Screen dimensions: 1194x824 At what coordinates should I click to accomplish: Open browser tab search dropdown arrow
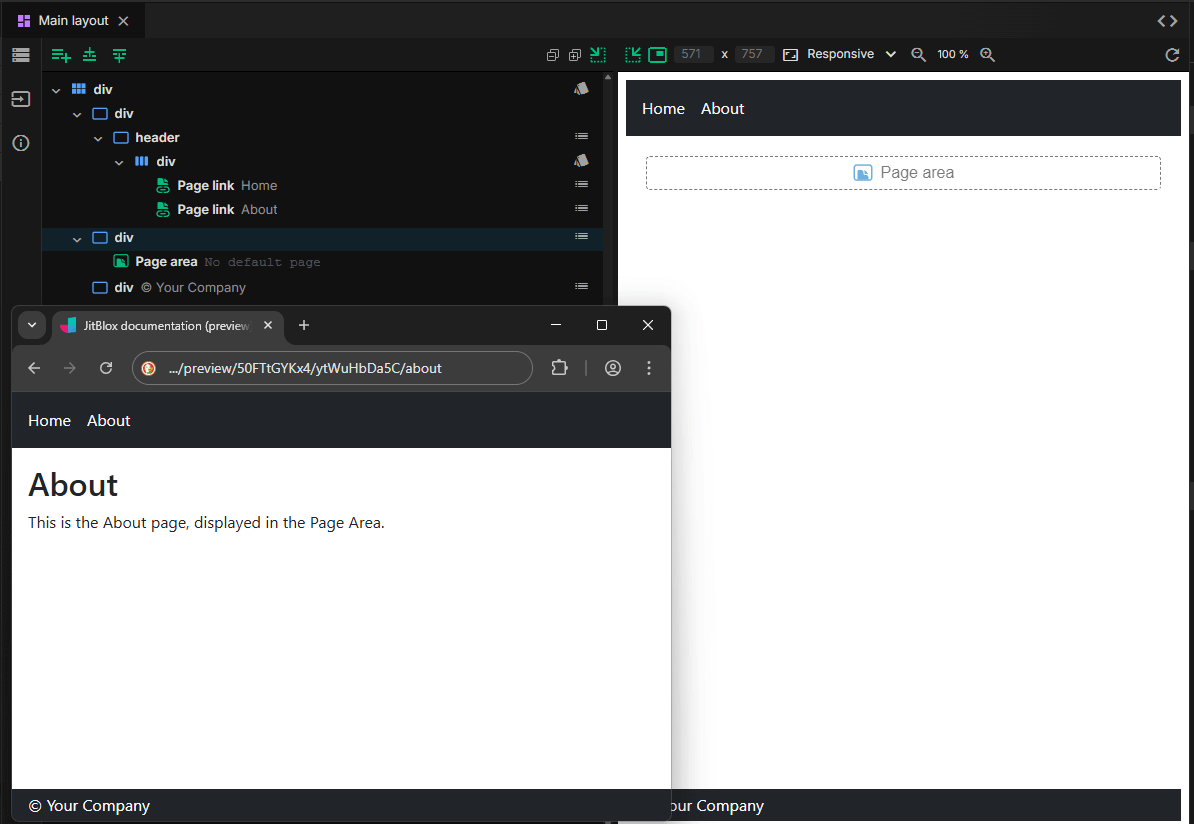[x=32, y=325]
